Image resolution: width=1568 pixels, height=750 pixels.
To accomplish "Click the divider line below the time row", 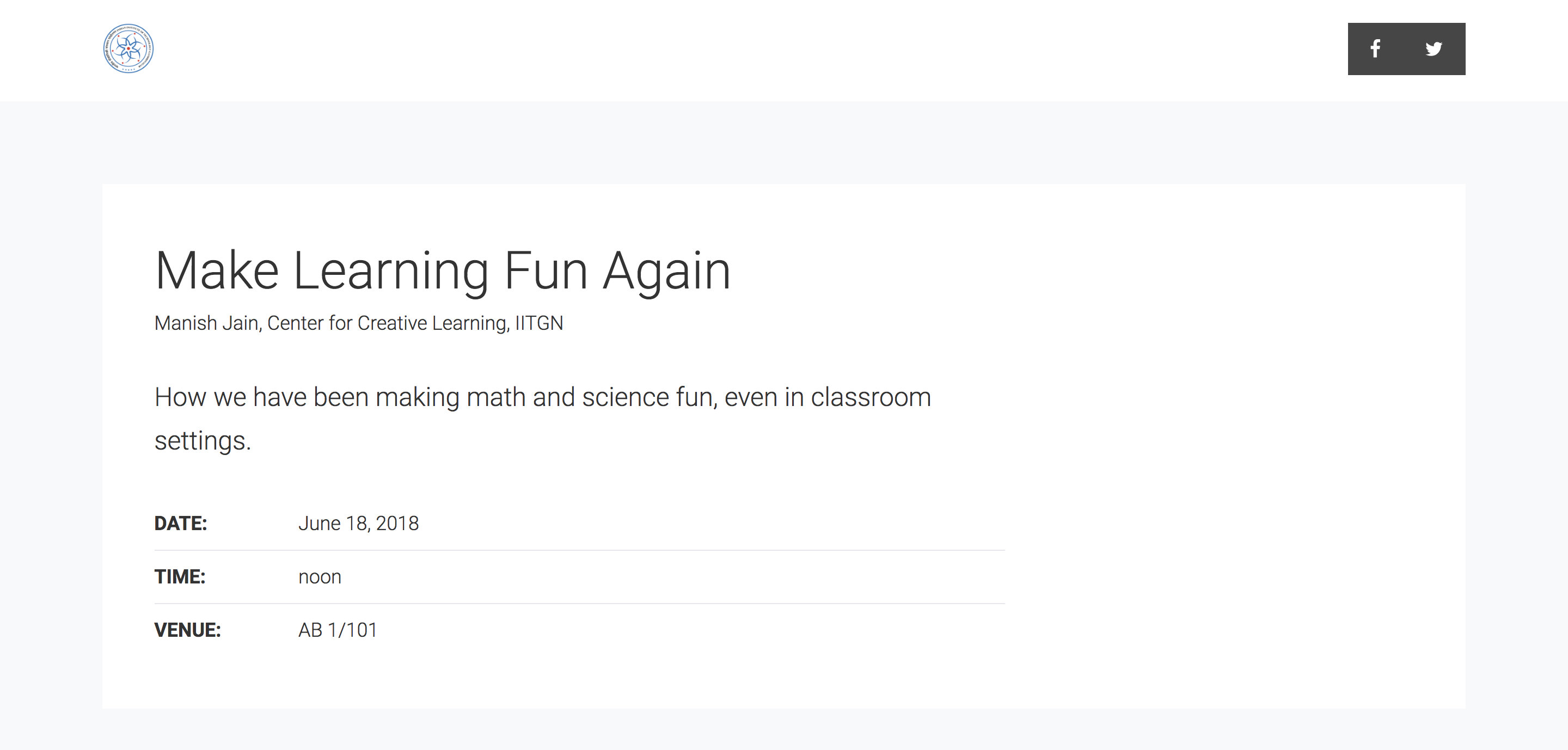I will pyautogui.click(x=579, y=604).
